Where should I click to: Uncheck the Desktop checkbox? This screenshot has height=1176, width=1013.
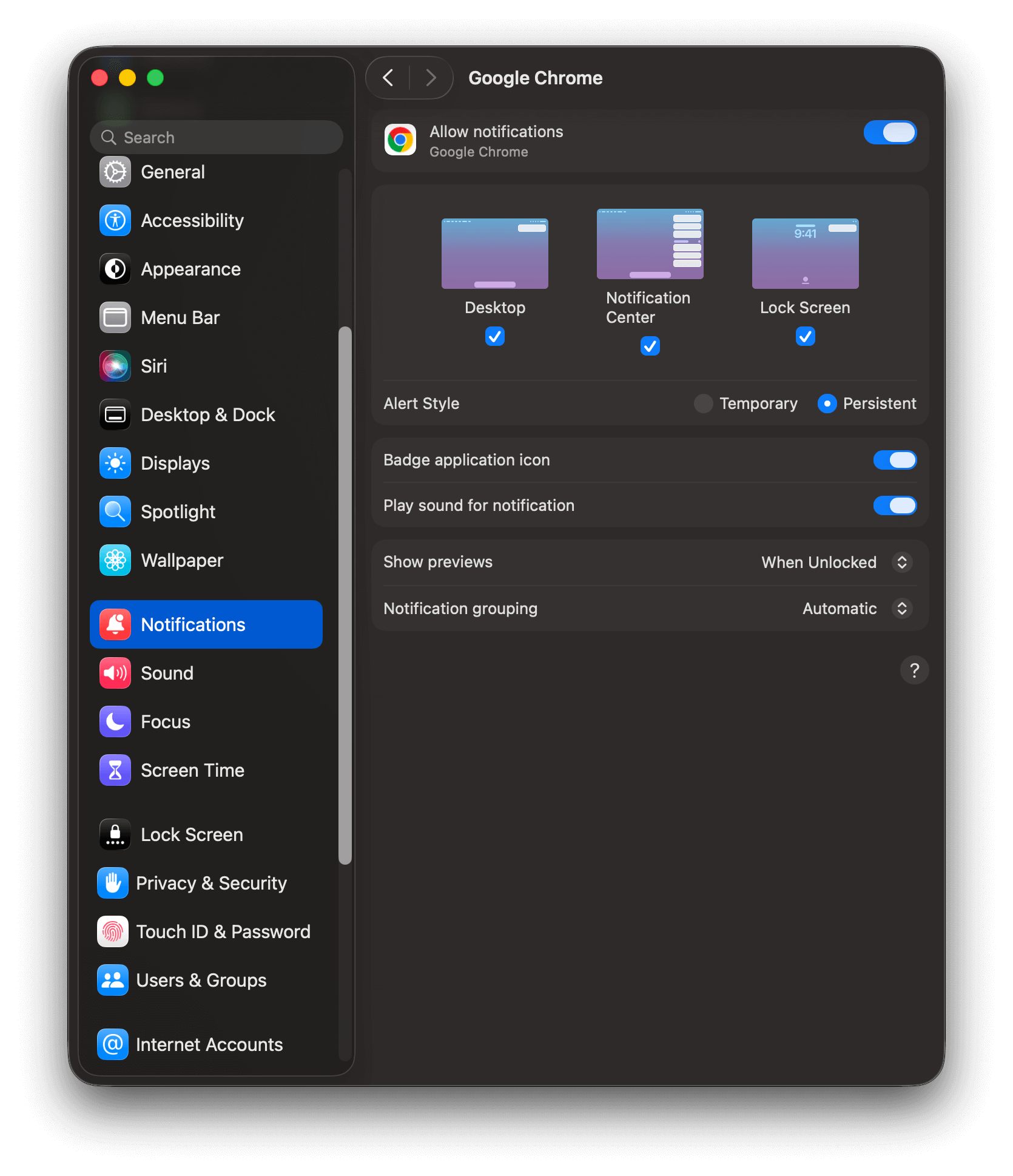click(x=495, y=336)
